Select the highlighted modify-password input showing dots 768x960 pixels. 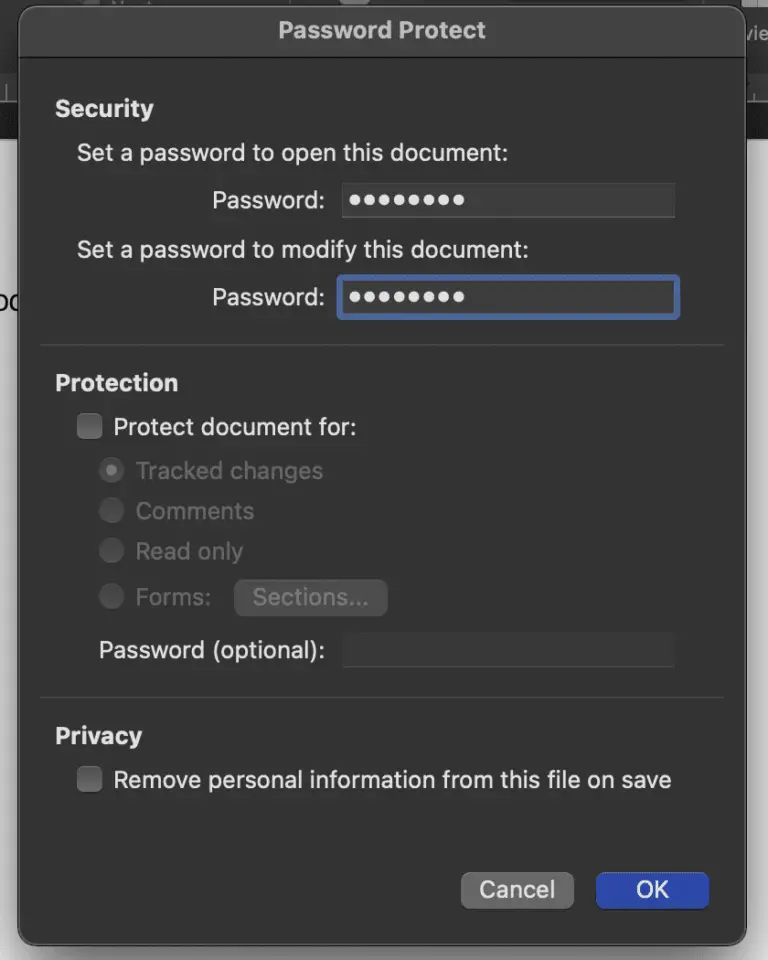pos(508,297)
